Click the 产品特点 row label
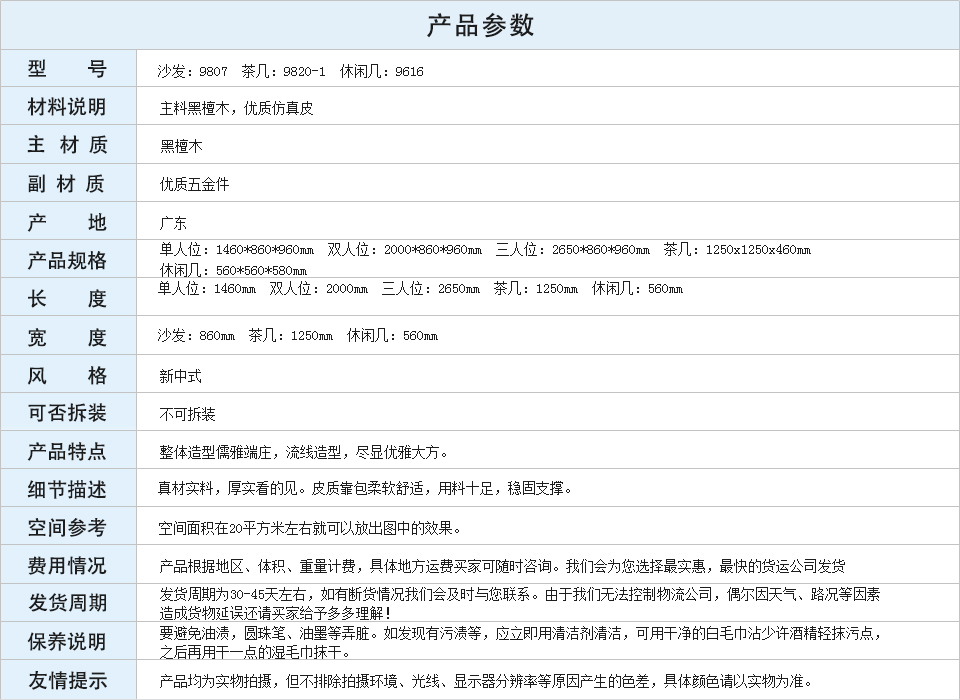The width and height of the screenshot is (960, 700). 67,451
